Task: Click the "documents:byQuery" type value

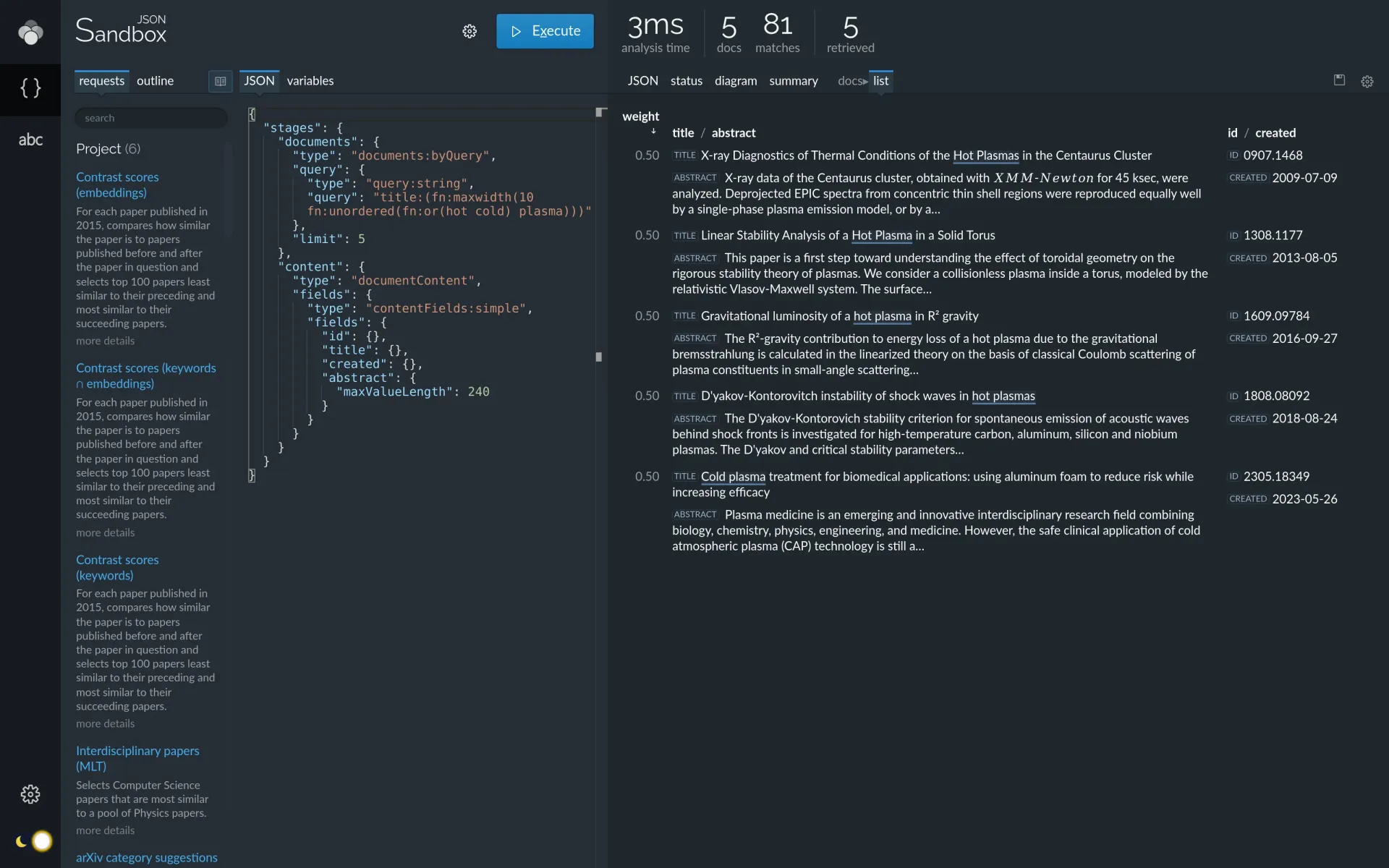Action: coord(420,156)
